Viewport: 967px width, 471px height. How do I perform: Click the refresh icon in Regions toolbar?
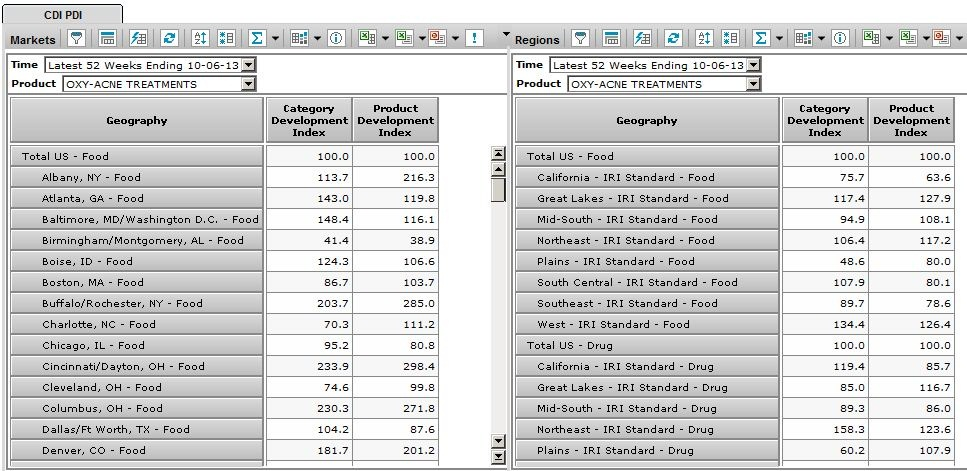coord(673,38)
